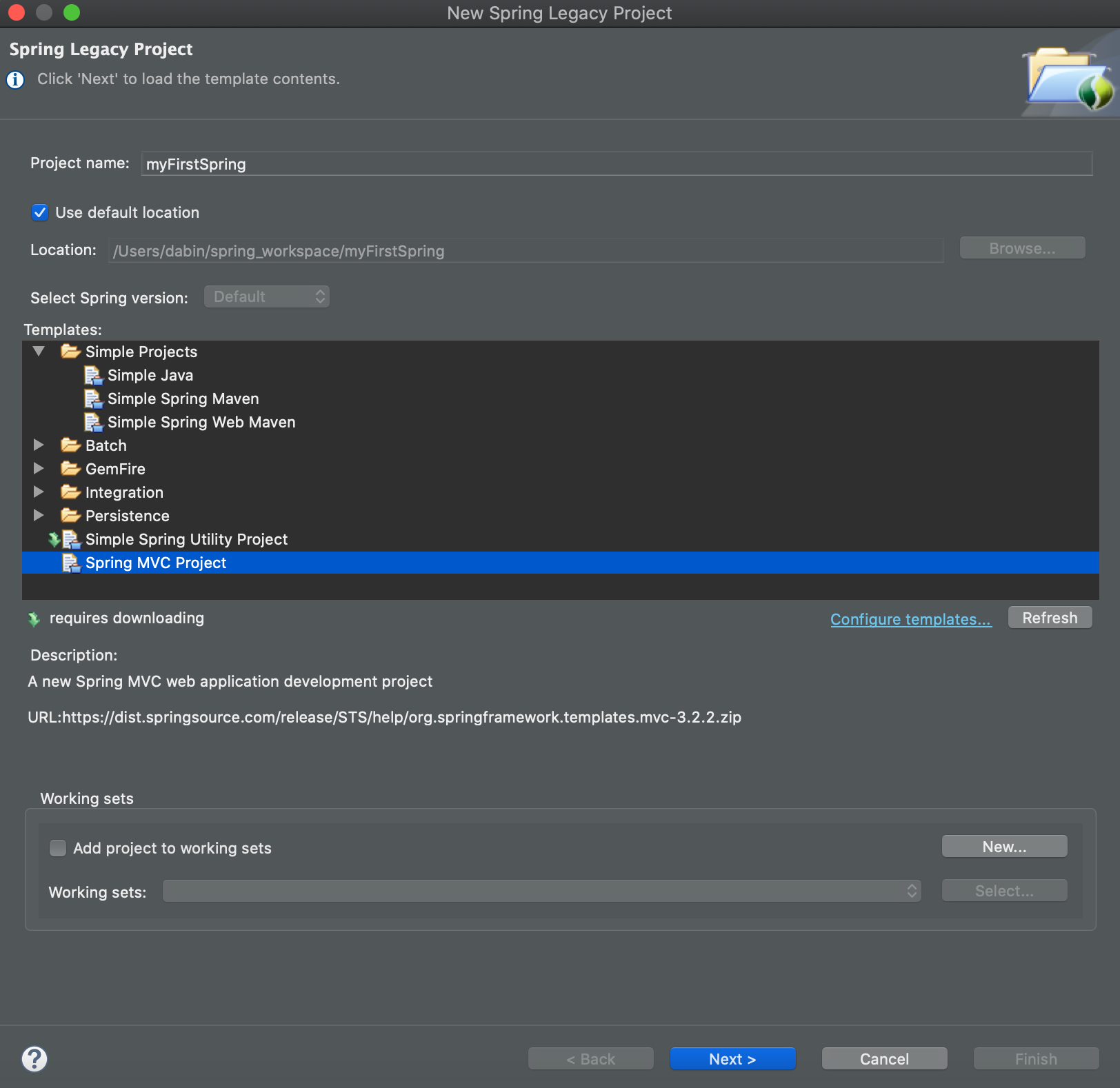Click the Simple Spring Maven template icon

click(x=93, y=399)
